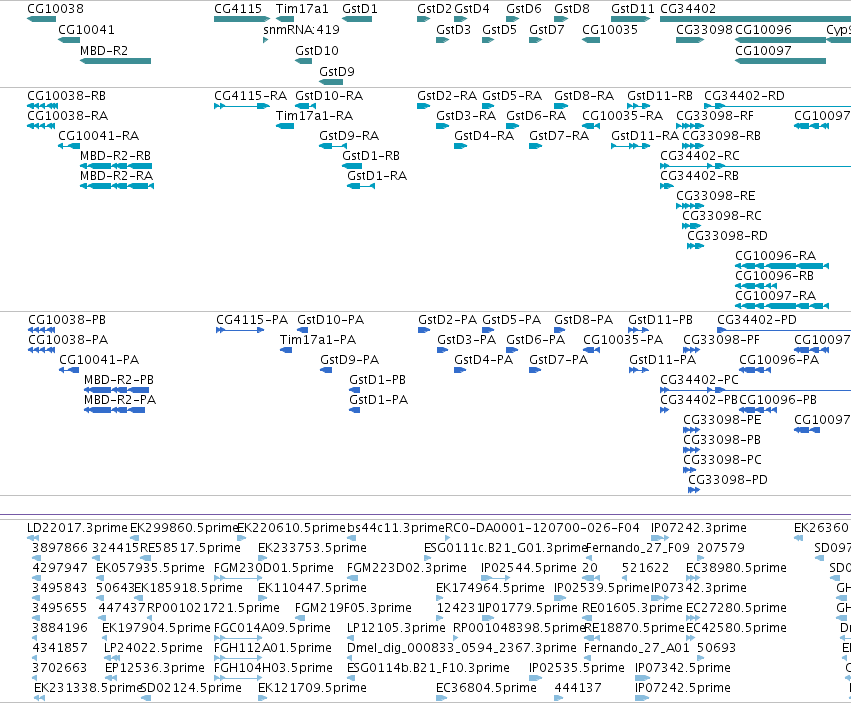Click transcript GstD4-RA label

tap(484, 136)
